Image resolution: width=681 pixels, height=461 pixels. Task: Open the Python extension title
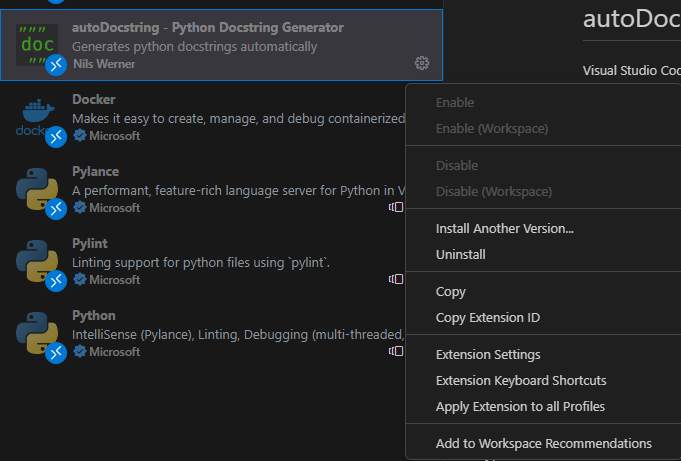pyautogui.click(x=94, y=315)
